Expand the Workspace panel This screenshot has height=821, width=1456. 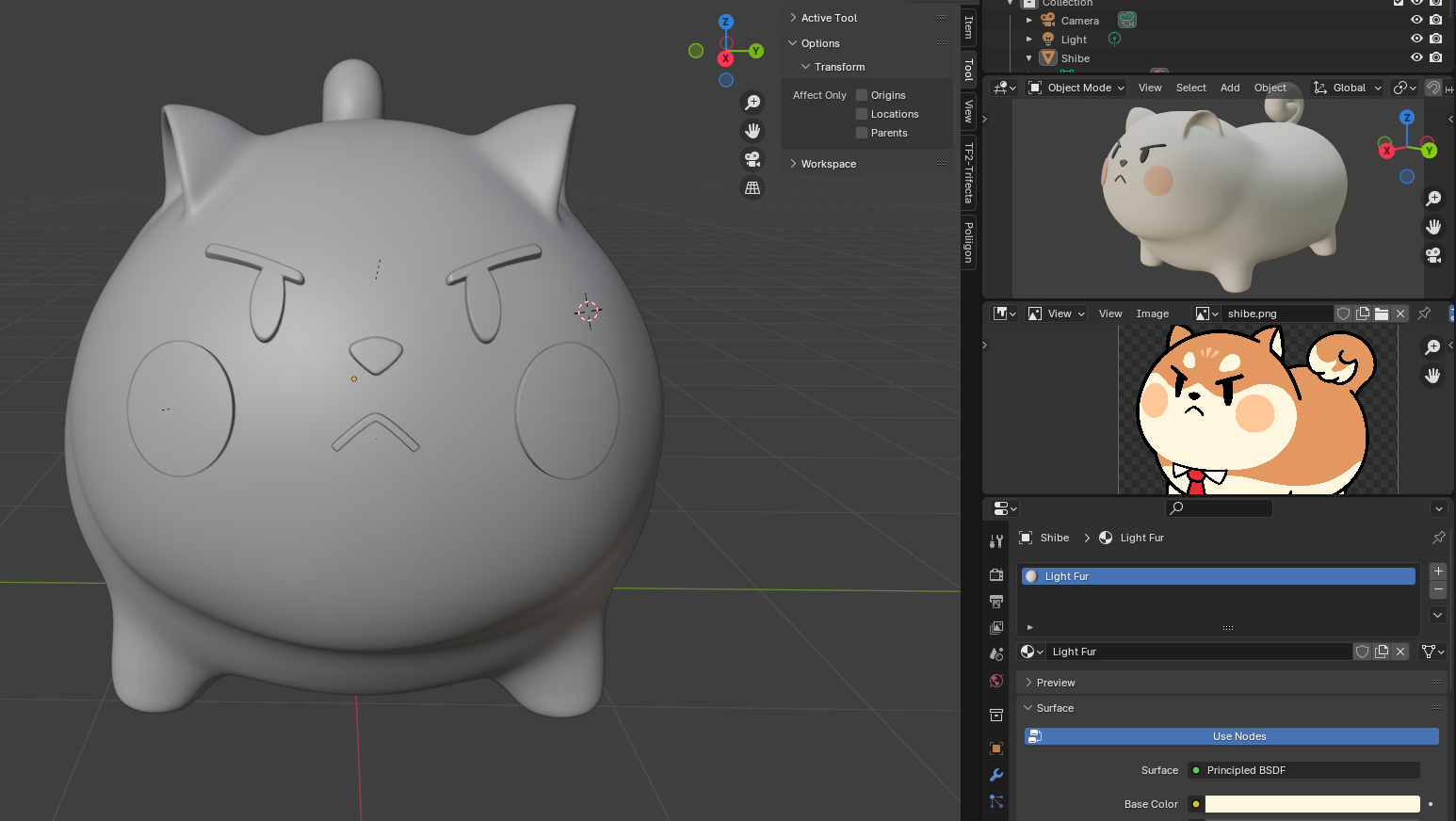tap(829, 164)
